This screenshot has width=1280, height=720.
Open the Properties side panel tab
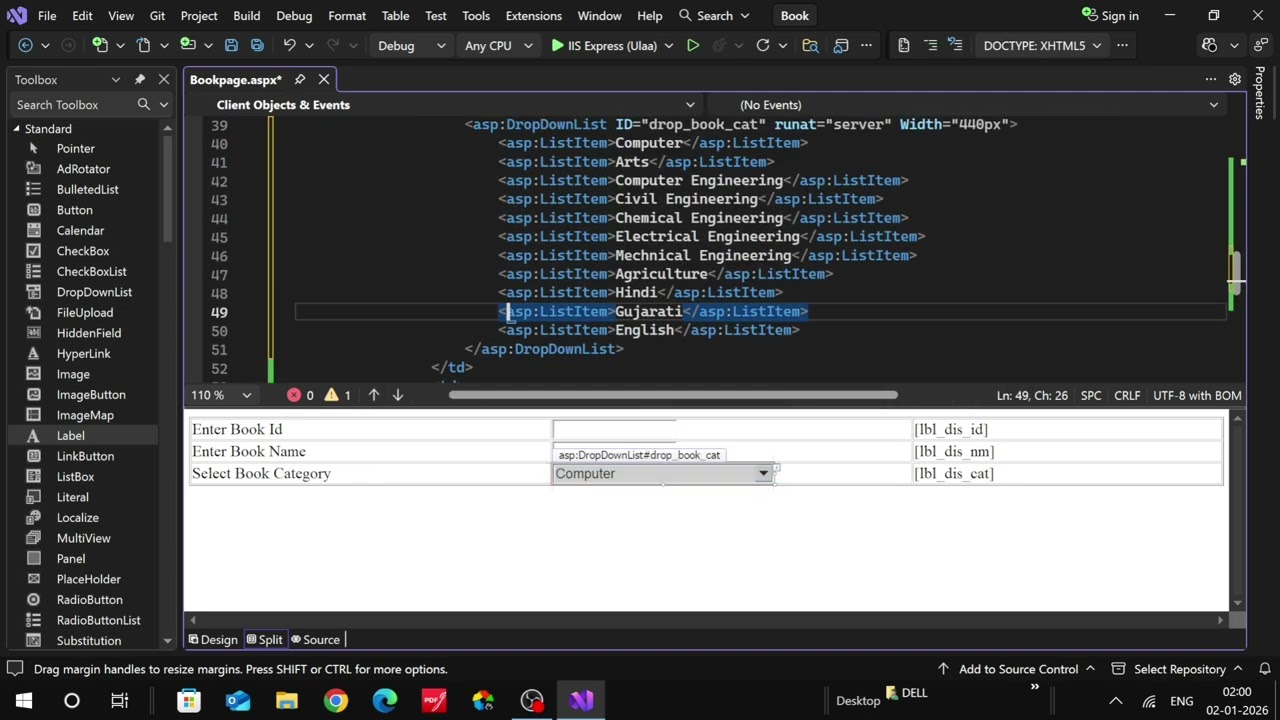point(1260,92)
